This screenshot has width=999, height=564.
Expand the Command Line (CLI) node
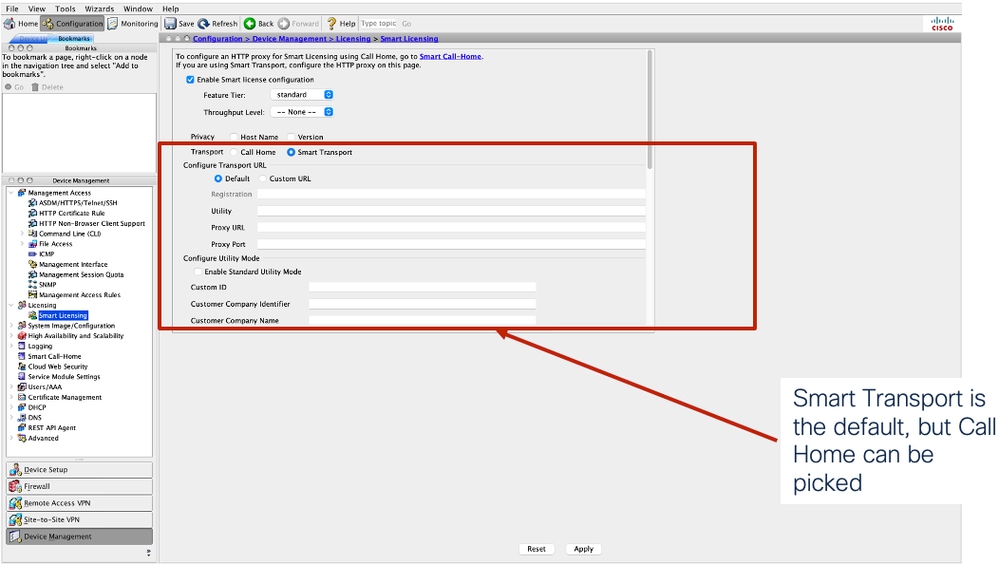22,233
